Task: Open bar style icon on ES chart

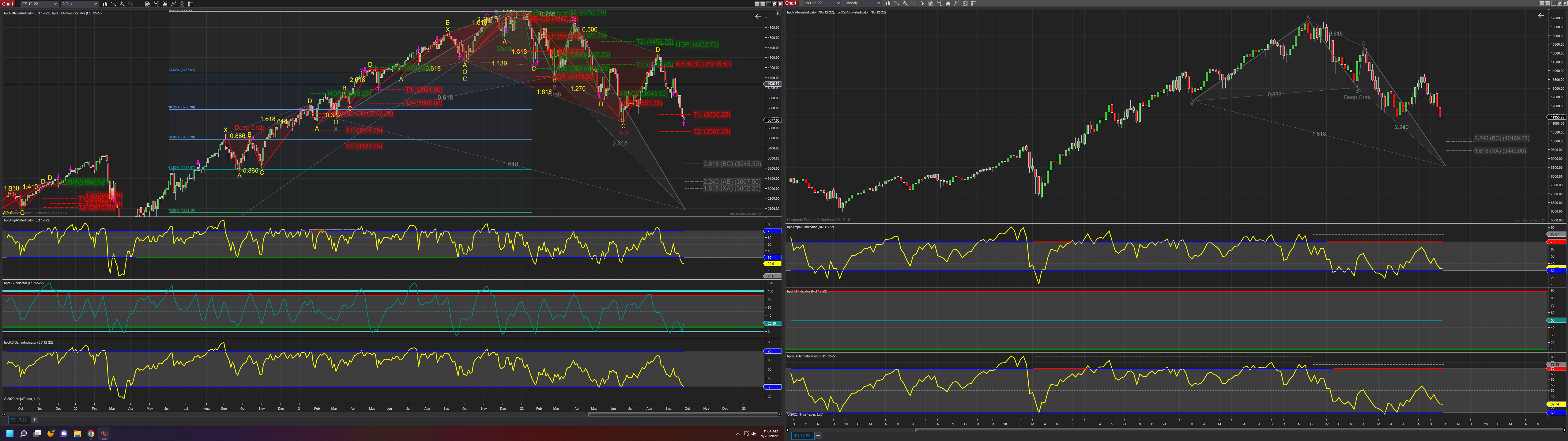Action: click(105, 4)
